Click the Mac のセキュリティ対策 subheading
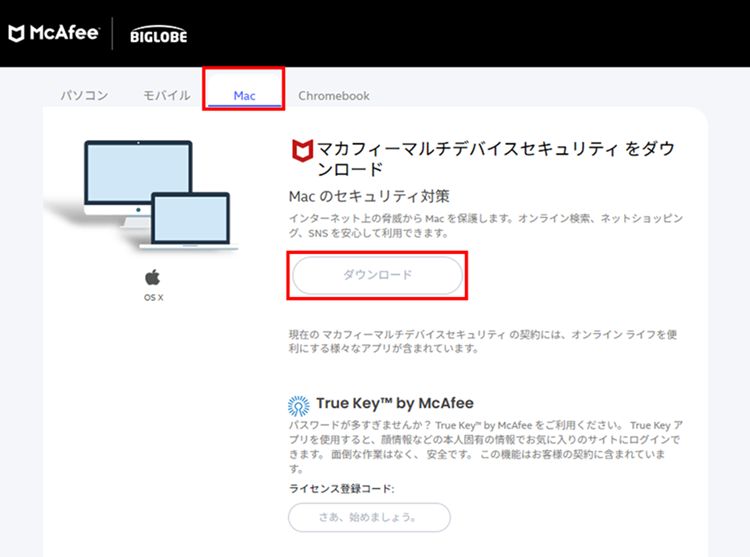 click(355, 196)
